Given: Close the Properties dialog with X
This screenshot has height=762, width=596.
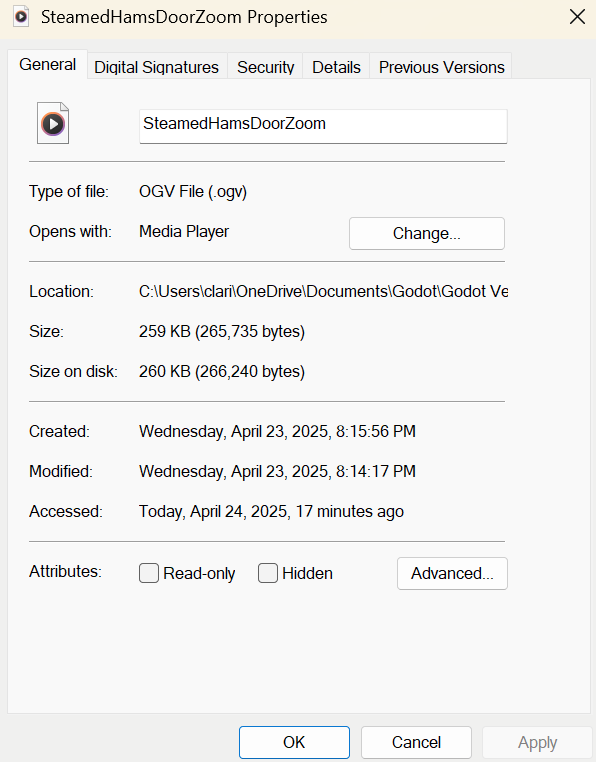Looking at the screenshot, I should click(x=577, y=17).
